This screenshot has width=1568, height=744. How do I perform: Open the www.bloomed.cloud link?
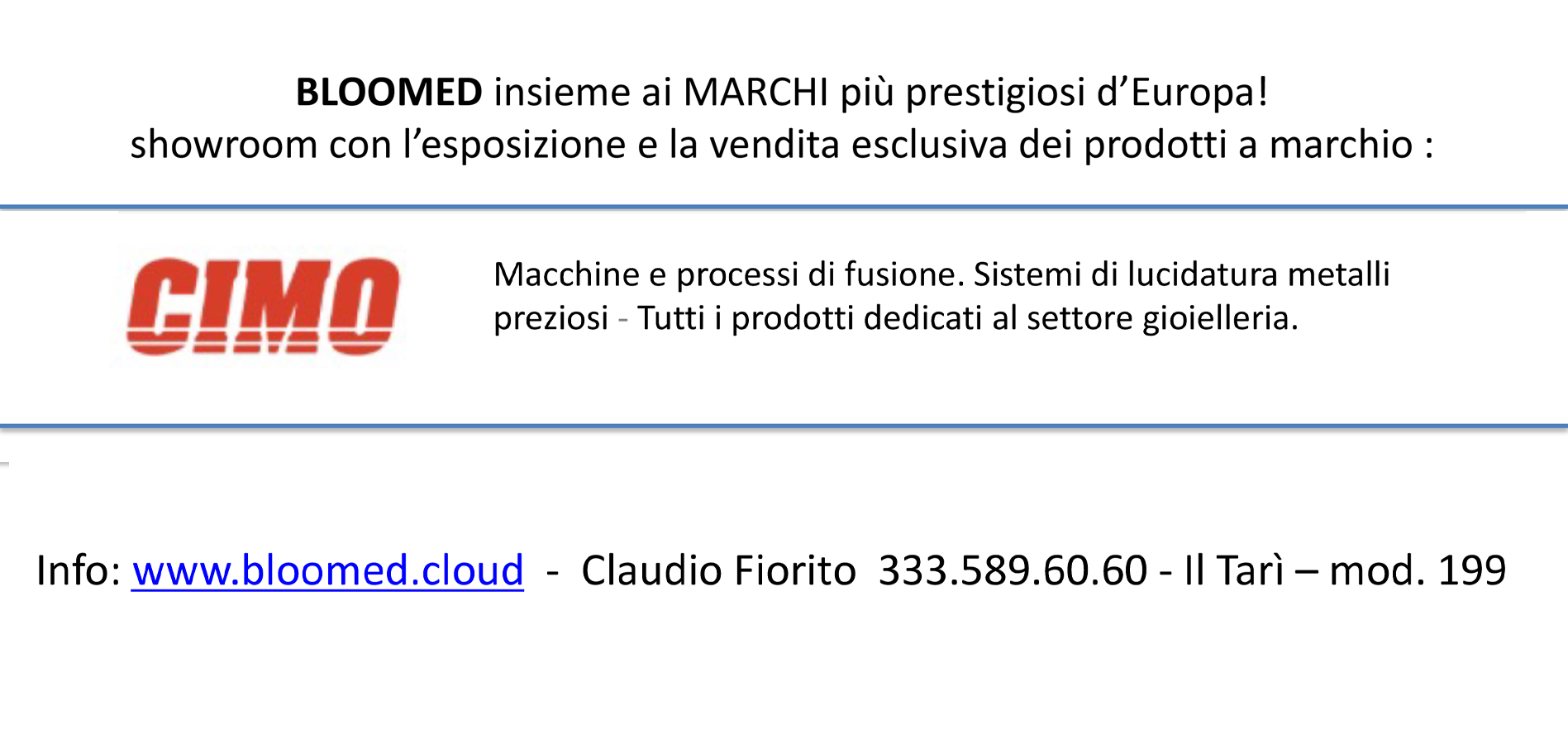(x=327, y=570)
